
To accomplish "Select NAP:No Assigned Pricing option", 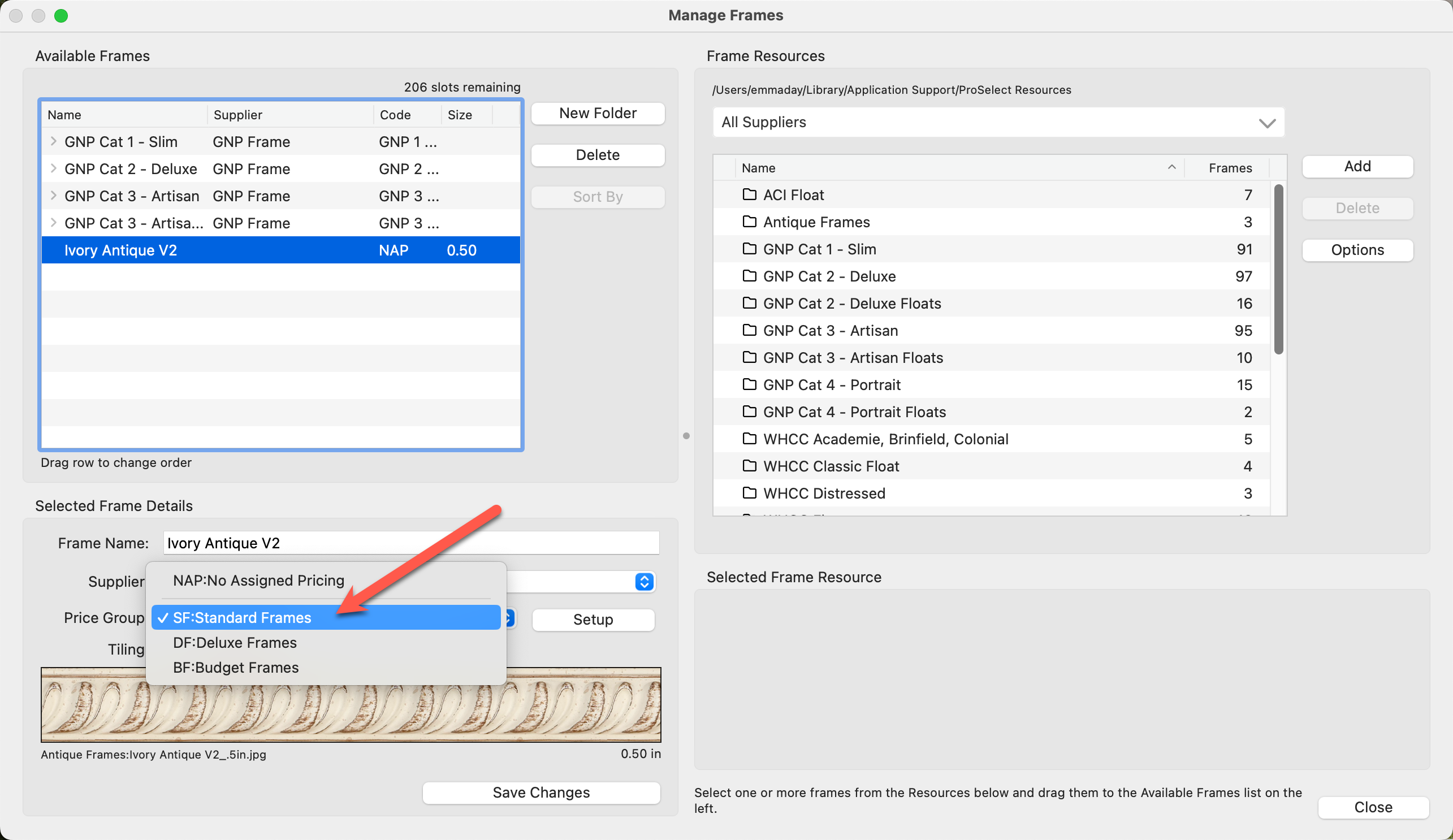I will (258, 580).
